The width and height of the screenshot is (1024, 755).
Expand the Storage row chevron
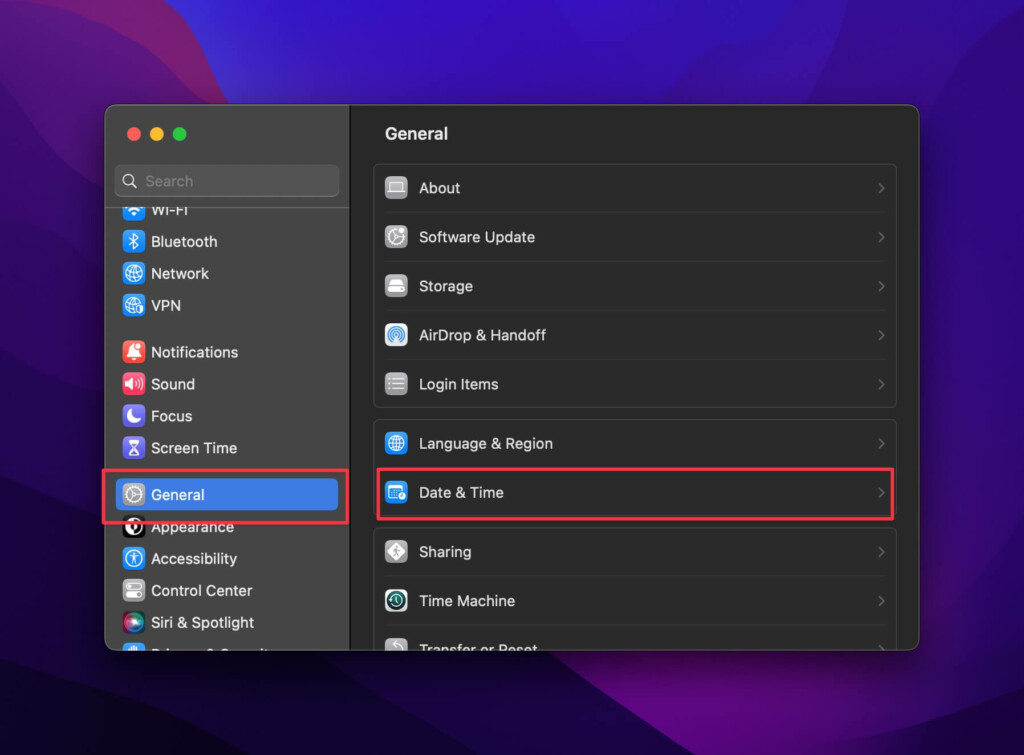tap(880, 286)
